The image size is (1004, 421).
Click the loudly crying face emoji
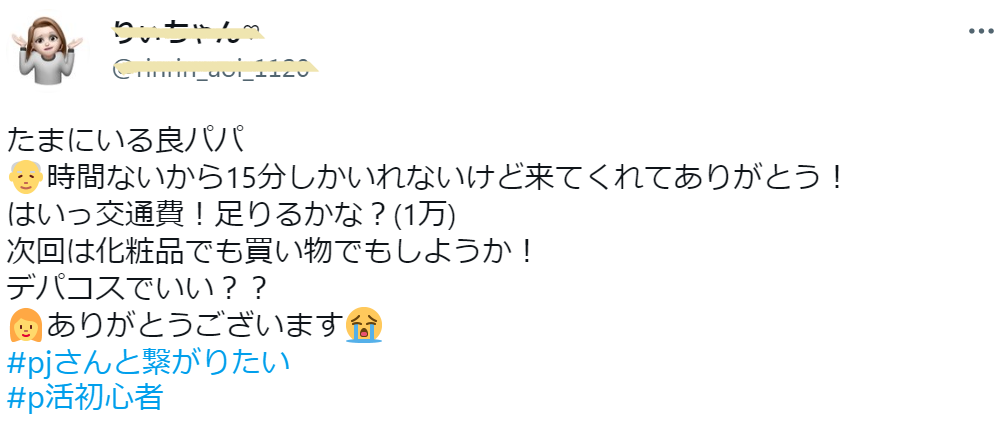pos(364,326)
